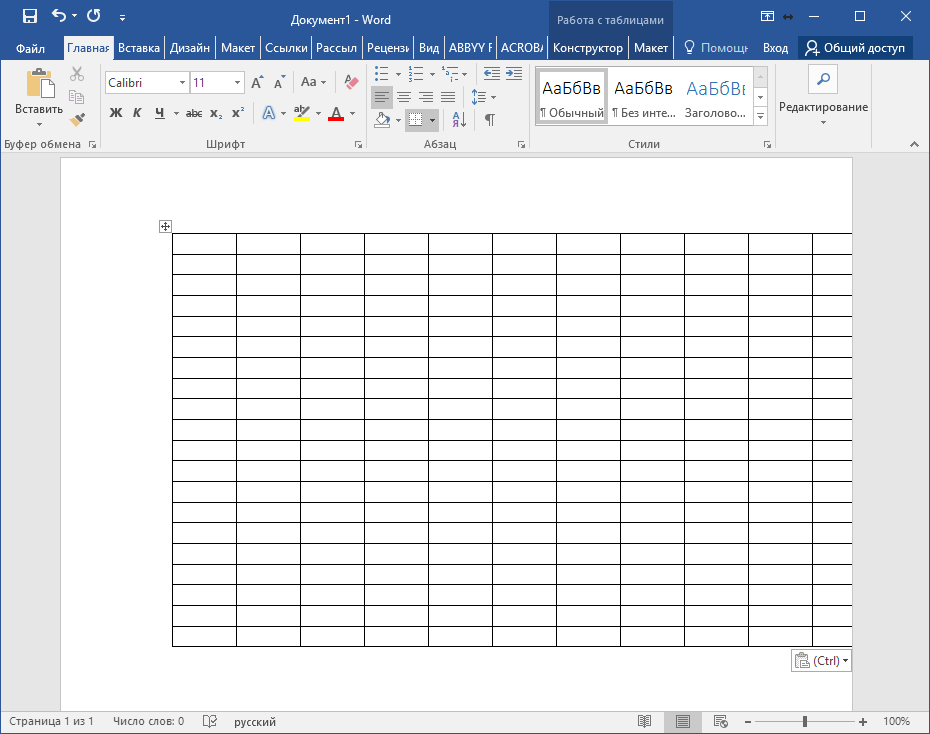Clear formatting with the eraser icon
The width and height of the screenshot is (930, 734).
point(350,82)
